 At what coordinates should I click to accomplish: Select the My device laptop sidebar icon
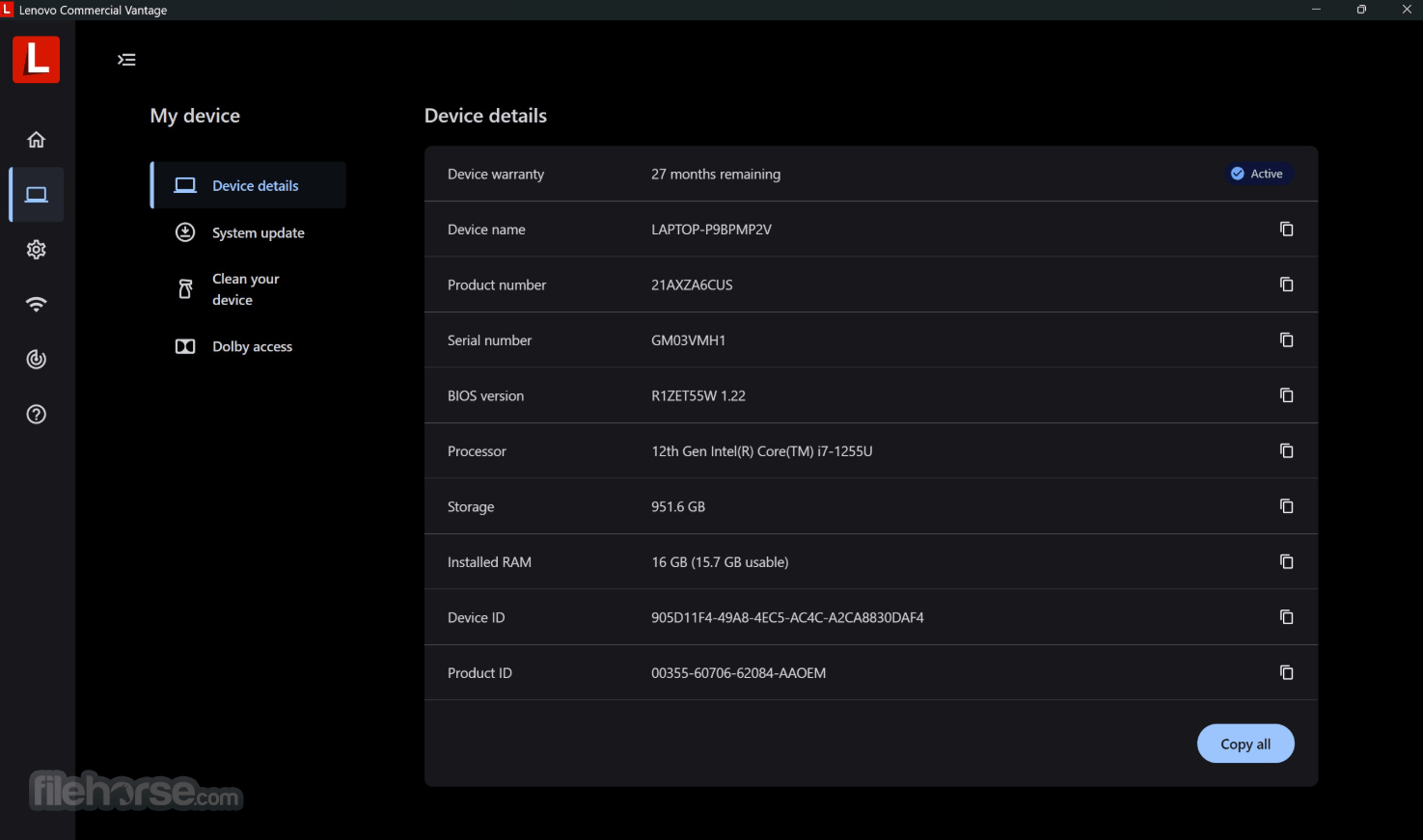[x=37, y=195]
